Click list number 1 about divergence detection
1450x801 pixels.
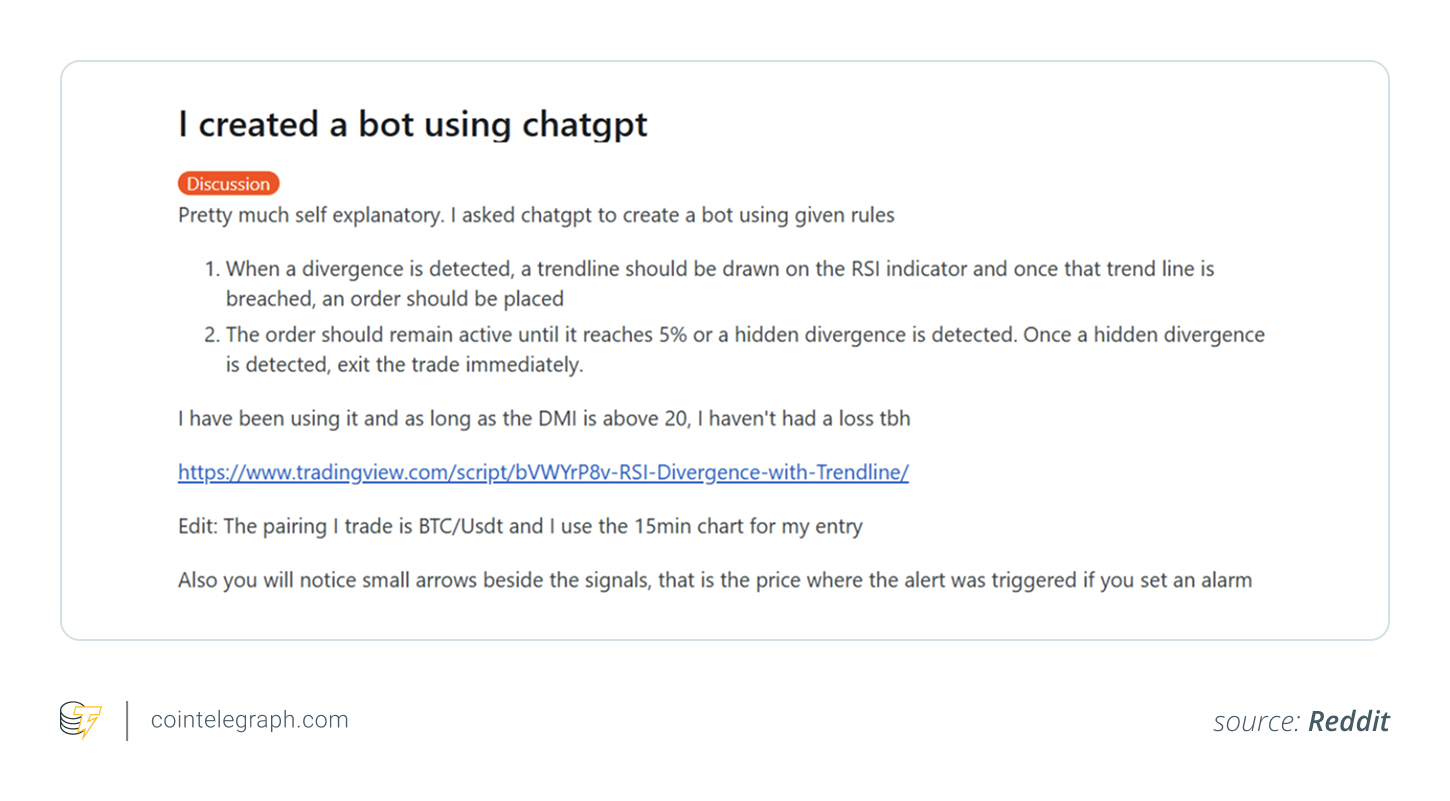(211, 269)
